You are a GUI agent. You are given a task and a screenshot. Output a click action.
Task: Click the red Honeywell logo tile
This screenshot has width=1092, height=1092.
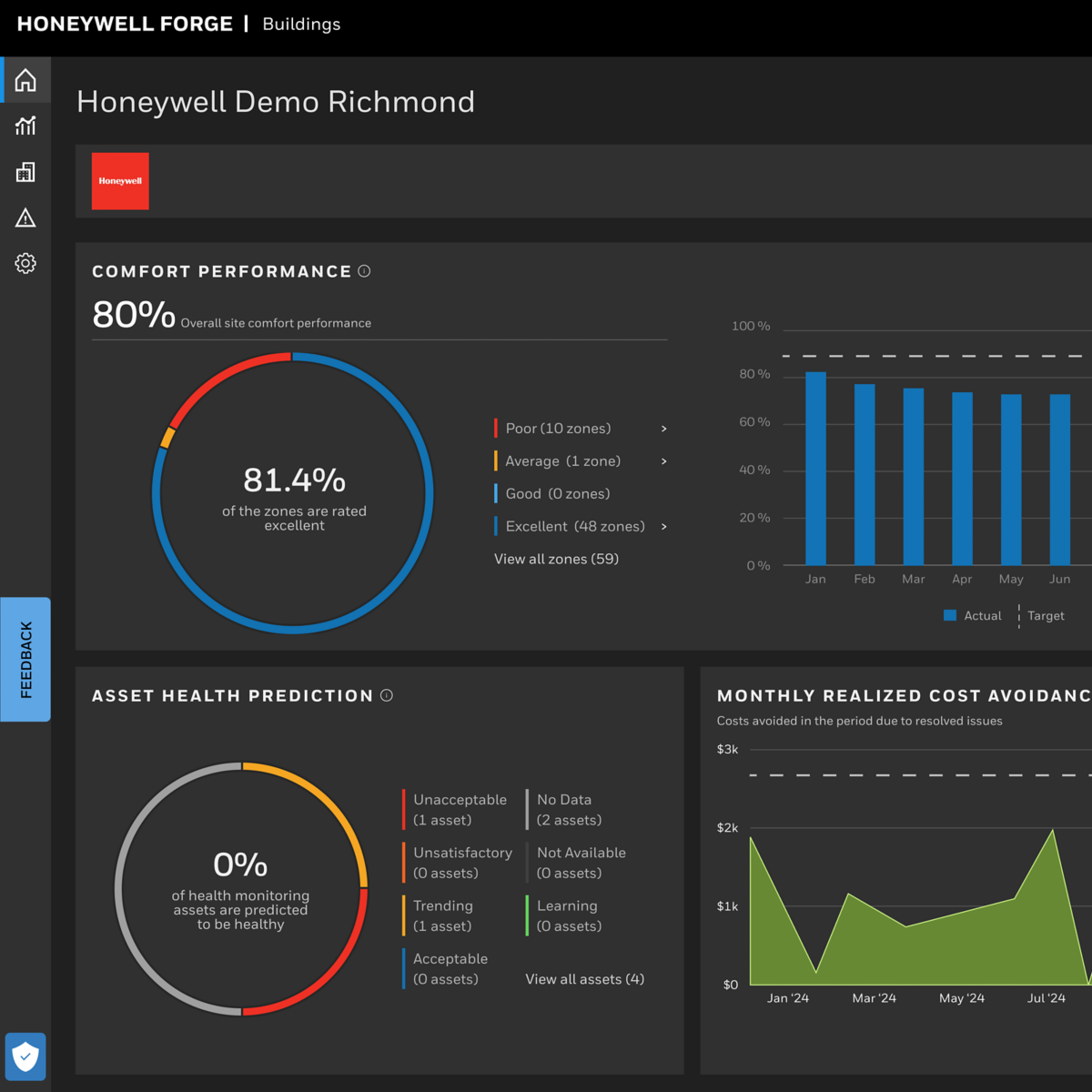pos(120,181)
